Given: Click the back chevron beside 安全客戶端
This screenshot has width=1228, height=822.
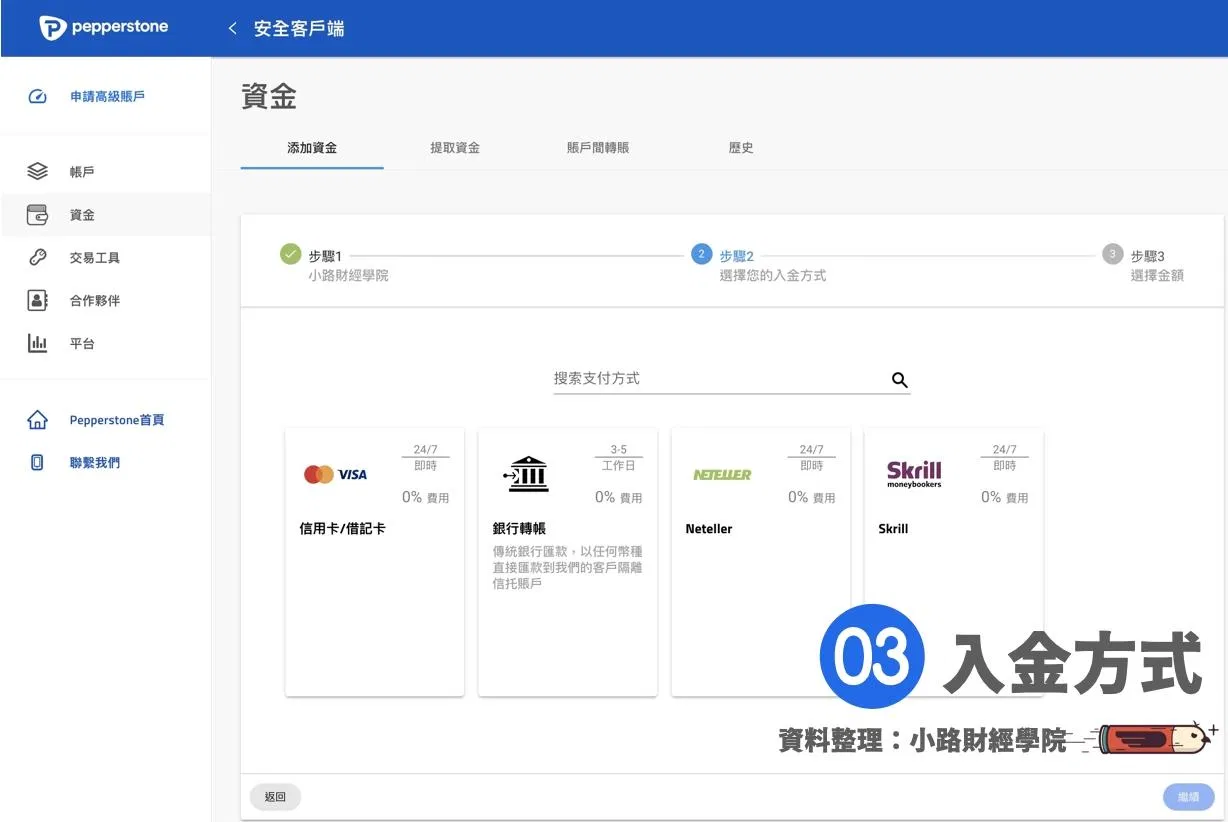Looking at the screenshot, I should click(x=233, y=28).
